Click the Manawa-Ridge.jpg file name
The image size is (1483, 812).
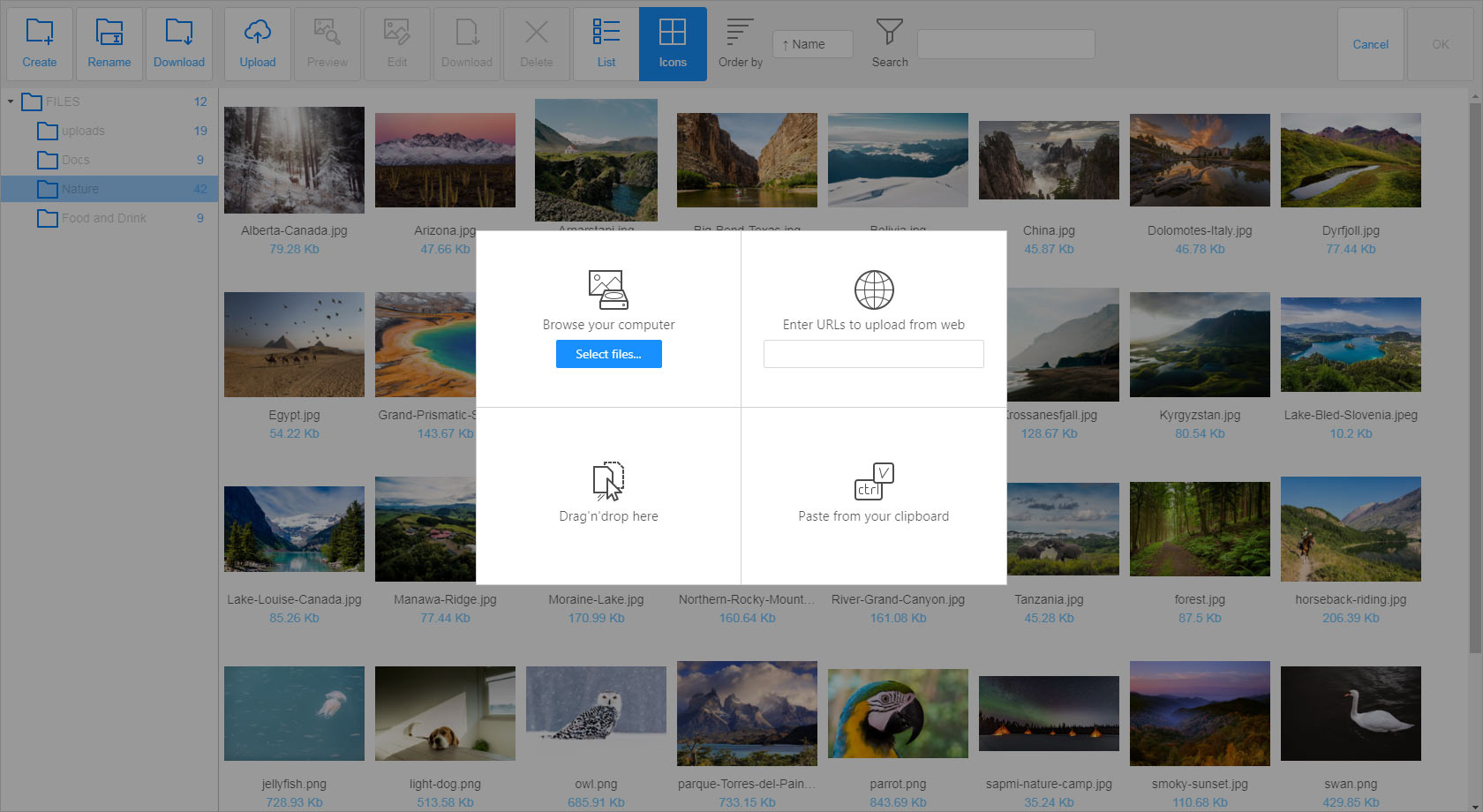[445, 599]
